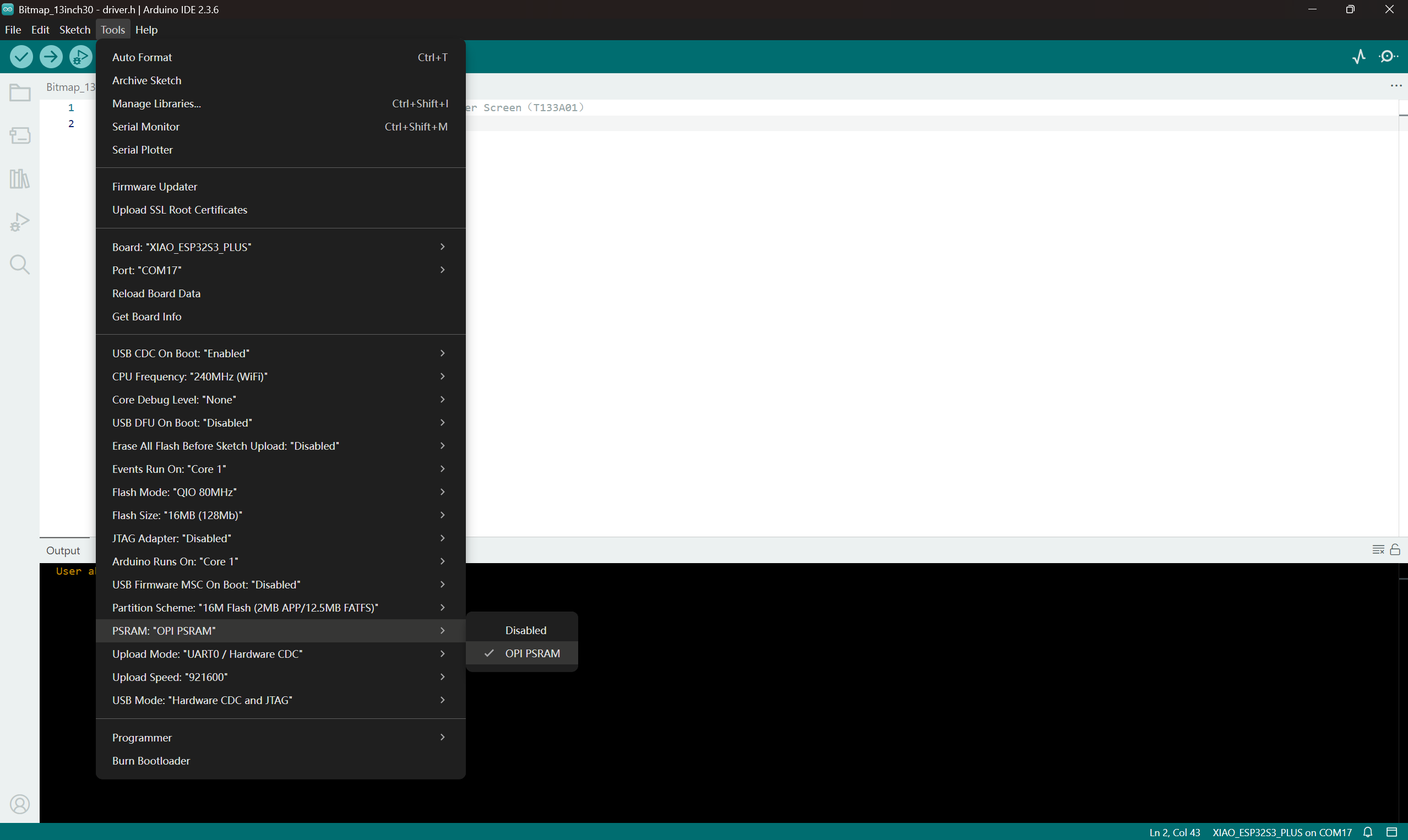Screen dimensions: 1408x840
Task: Click the Upload arrow toolbar button
Action: (51, 57)
